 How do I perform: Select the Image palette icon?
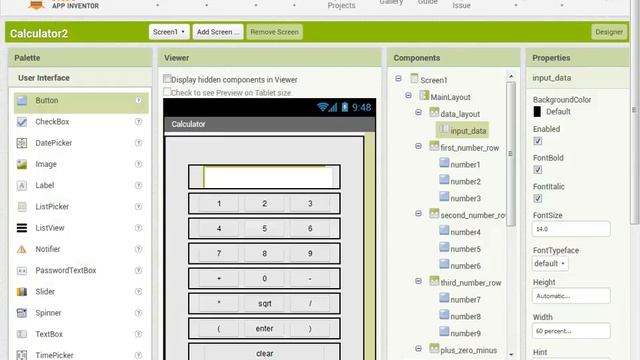(x=22, y=164)
